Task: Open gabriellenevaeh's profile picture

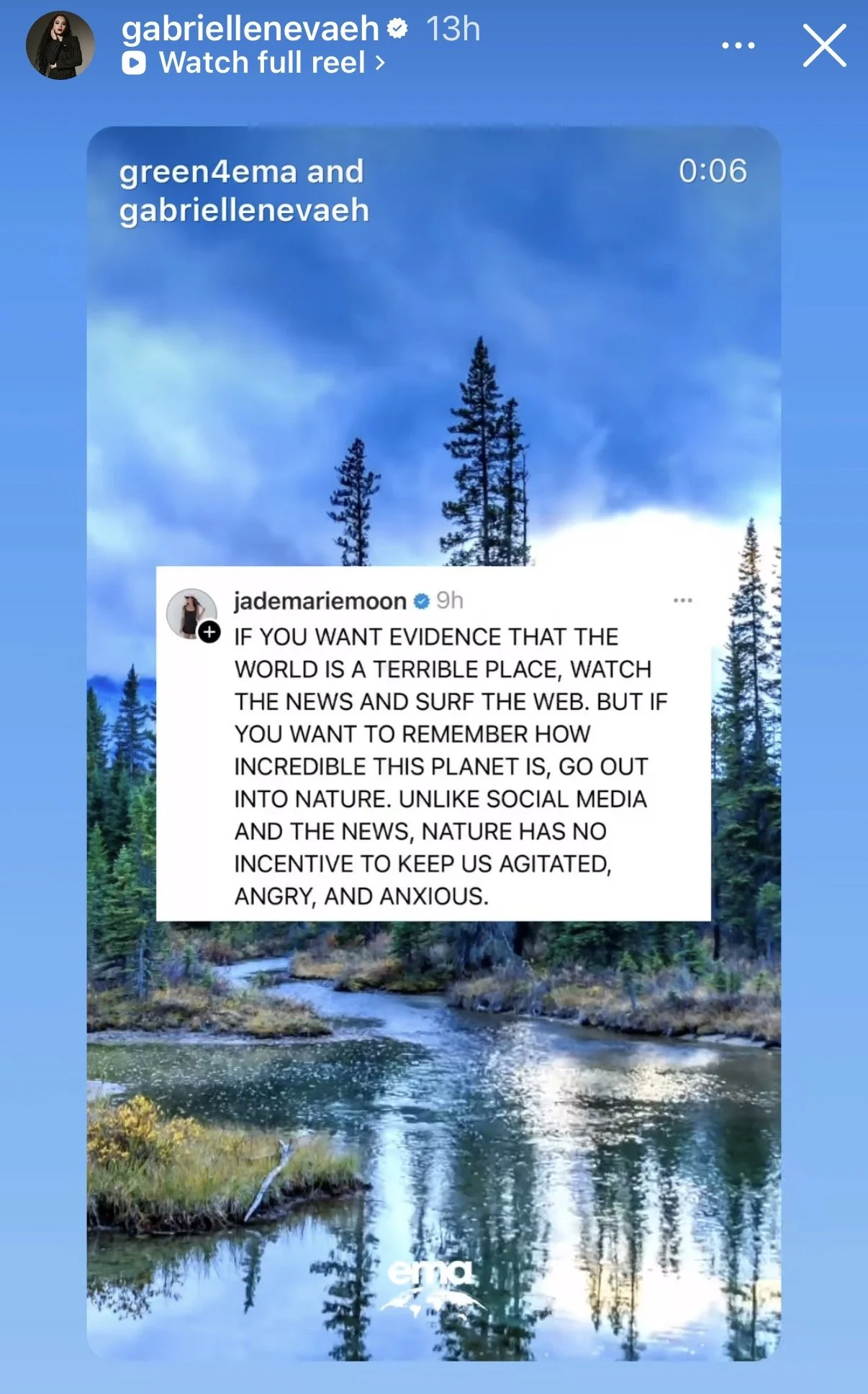Action: tap(60, 45)
